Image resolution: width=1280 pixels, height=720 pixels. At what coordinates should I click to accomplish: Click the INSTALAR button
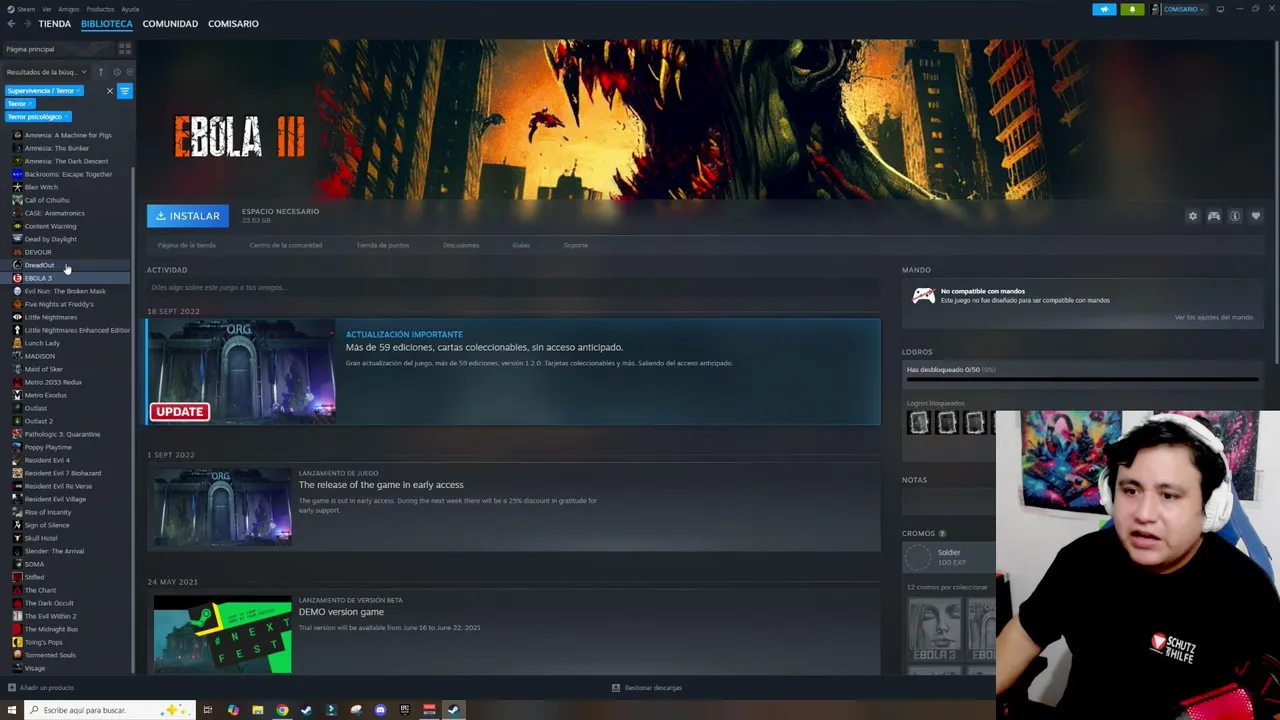click(x=188, y=216)
